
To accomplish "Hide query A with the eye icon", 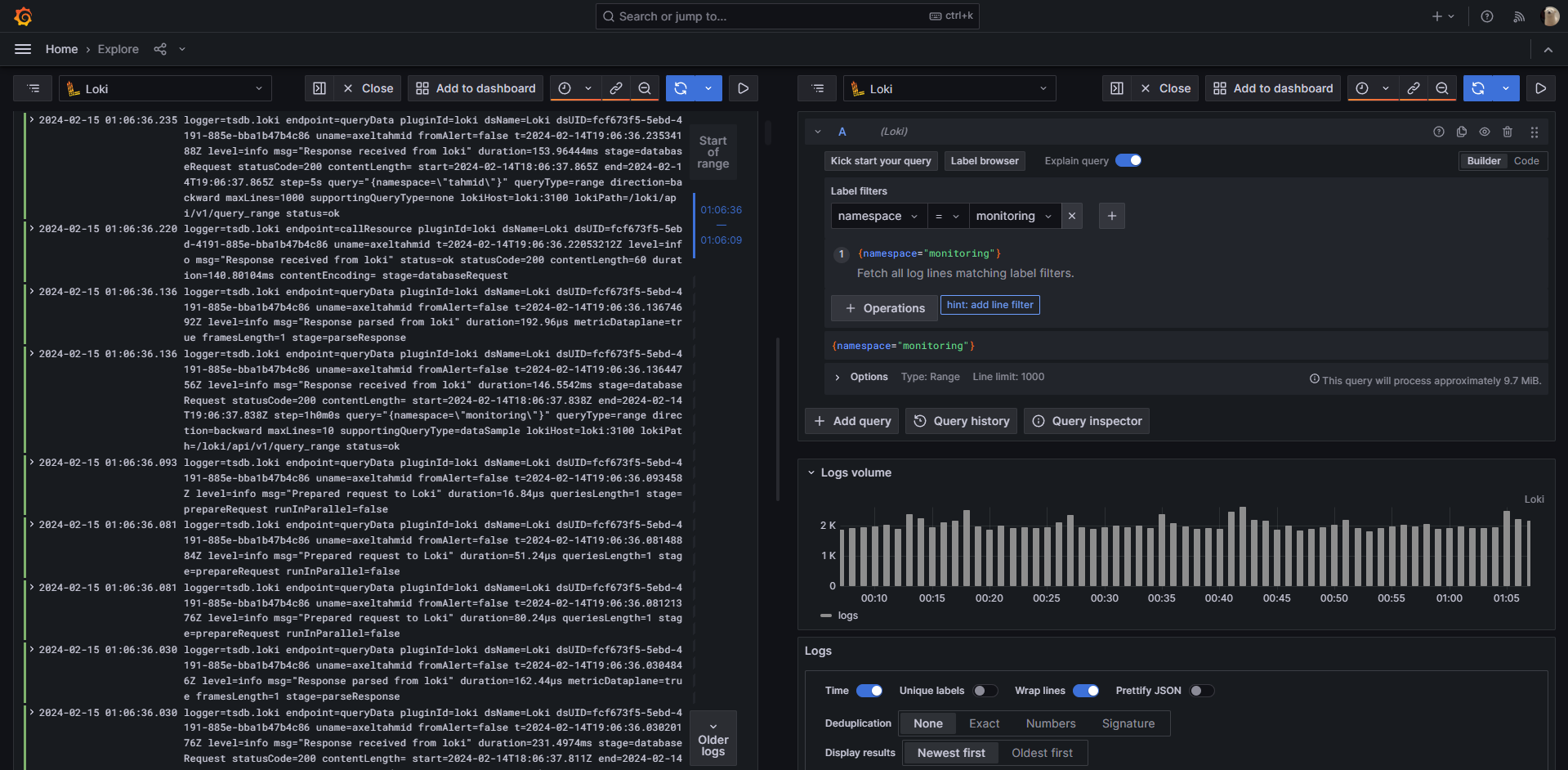I will coord(1485,132).
